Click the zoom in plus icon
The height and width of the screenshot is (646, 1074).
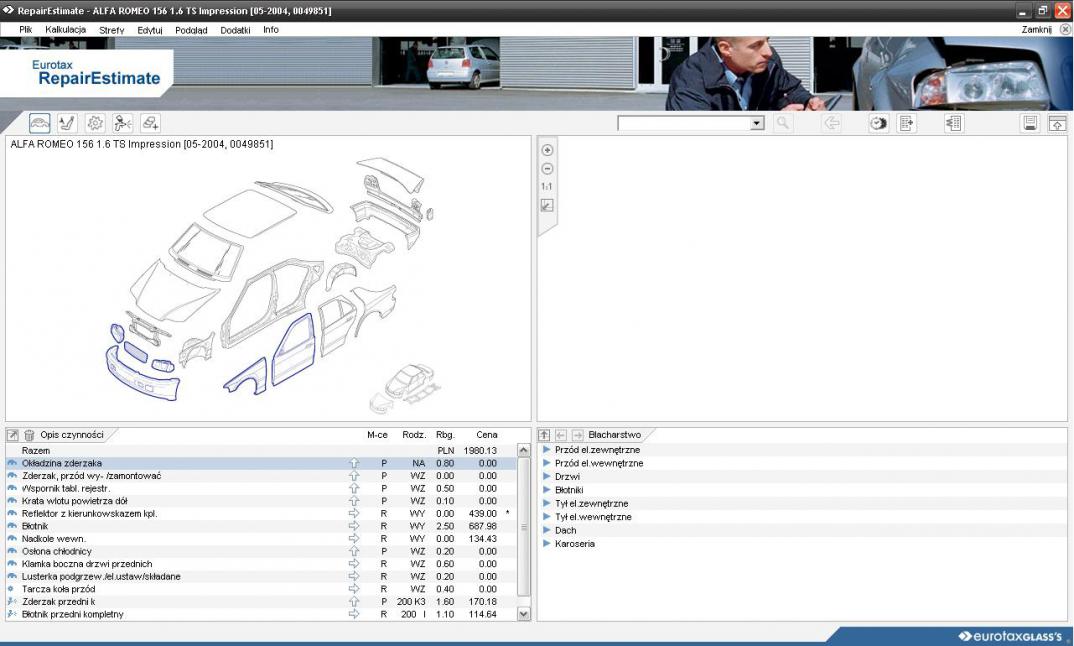(x=547, y=150)
